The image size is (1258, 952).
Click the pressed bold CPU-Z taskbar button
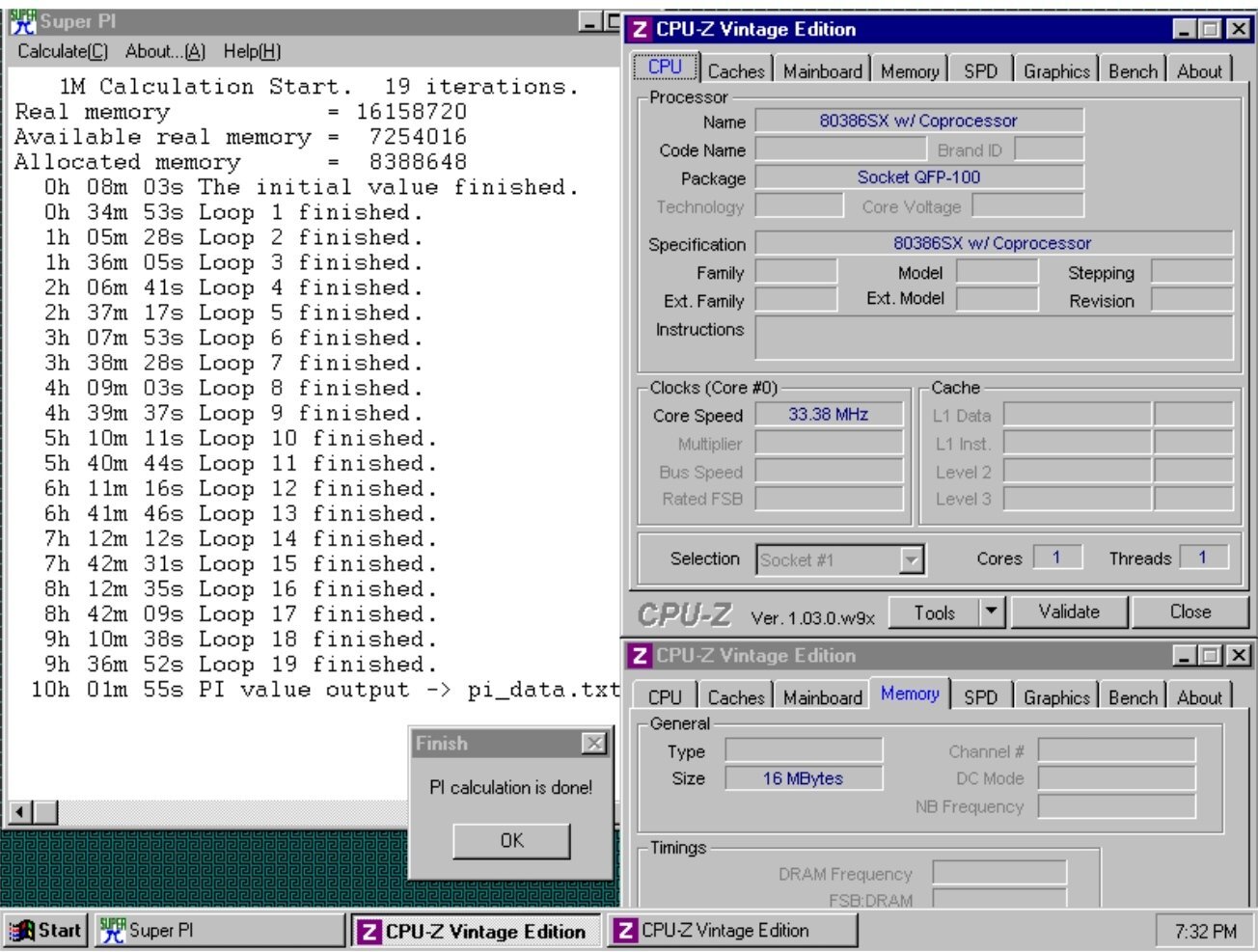[477, 931]
